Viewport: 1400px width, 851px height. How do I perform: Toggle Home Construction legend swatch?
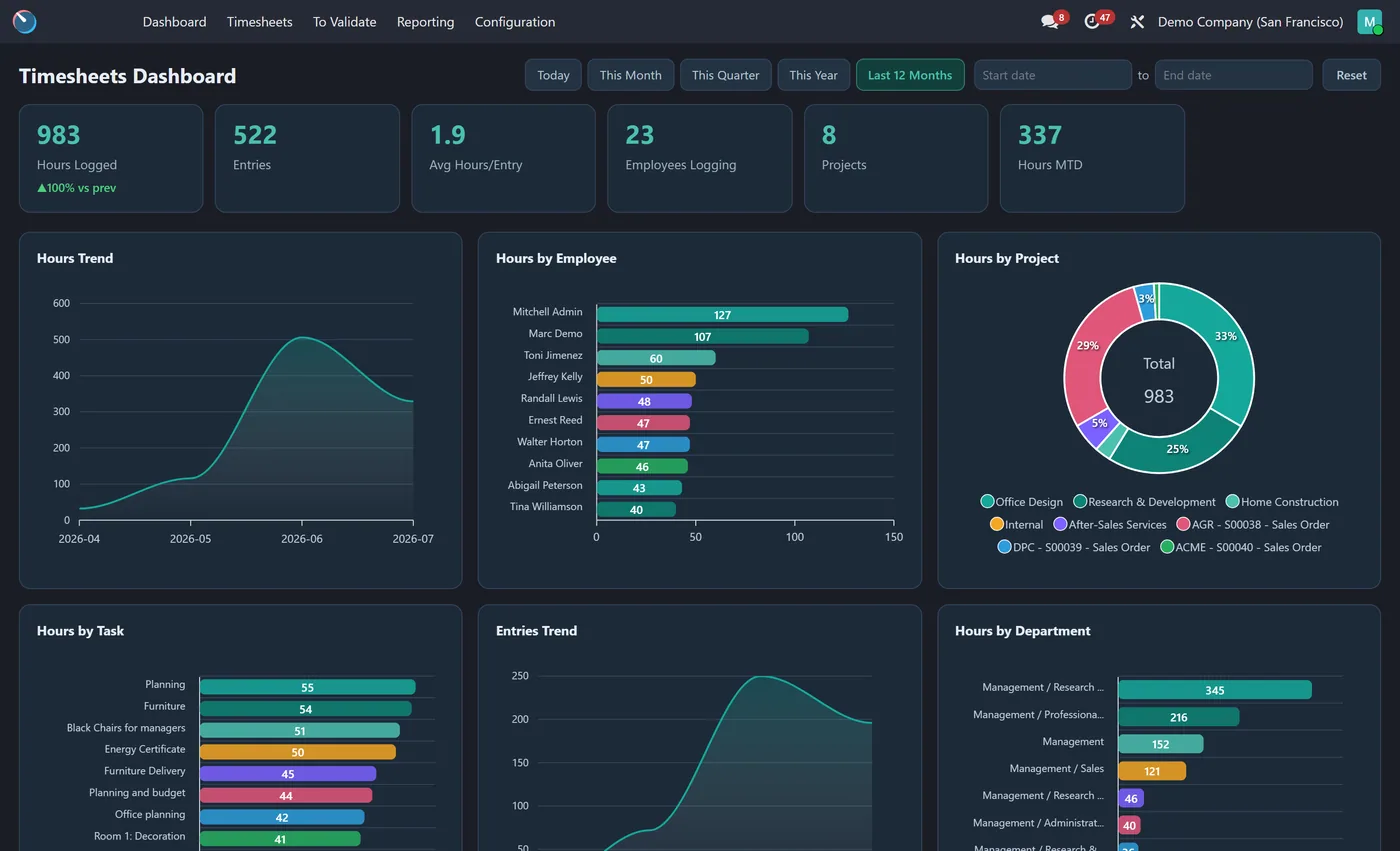1232,502
